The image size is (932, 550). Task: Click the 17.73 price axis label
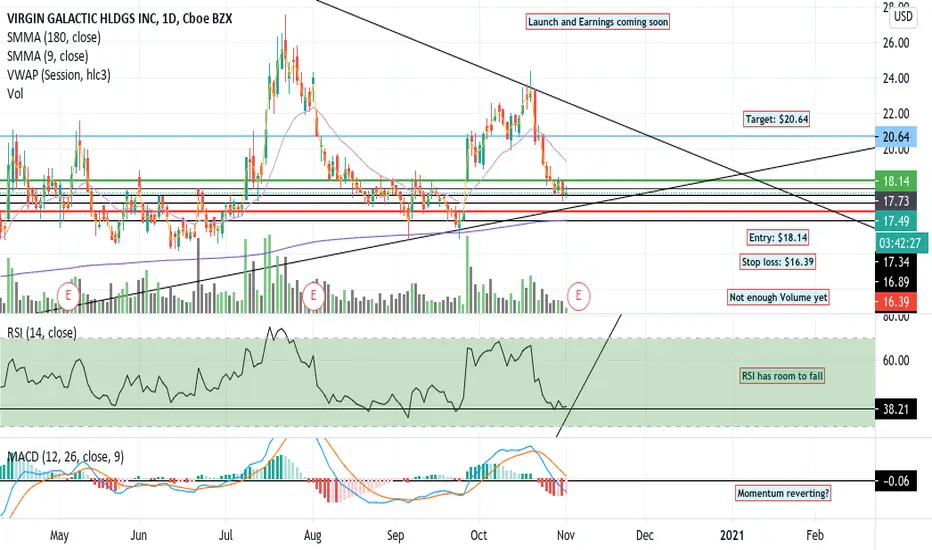[896, 201]
